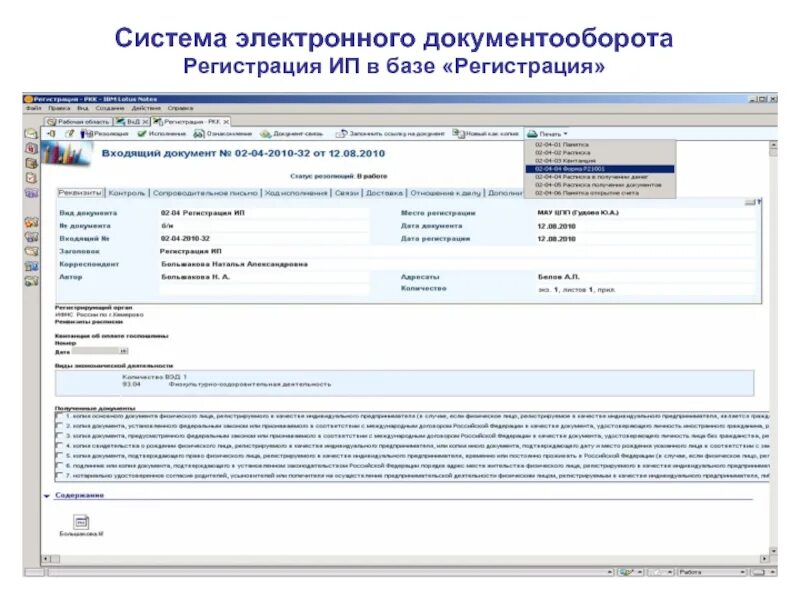Open the blue databases sidebar folder icon
The image size is (800, 600).
[31, 266]
